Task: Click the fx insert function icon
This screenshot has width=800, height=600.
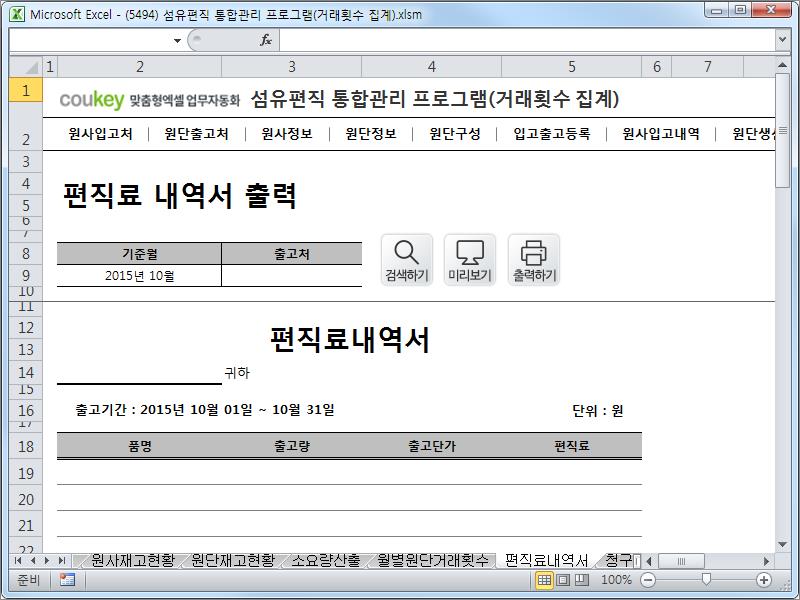Action: pos(266,40)
